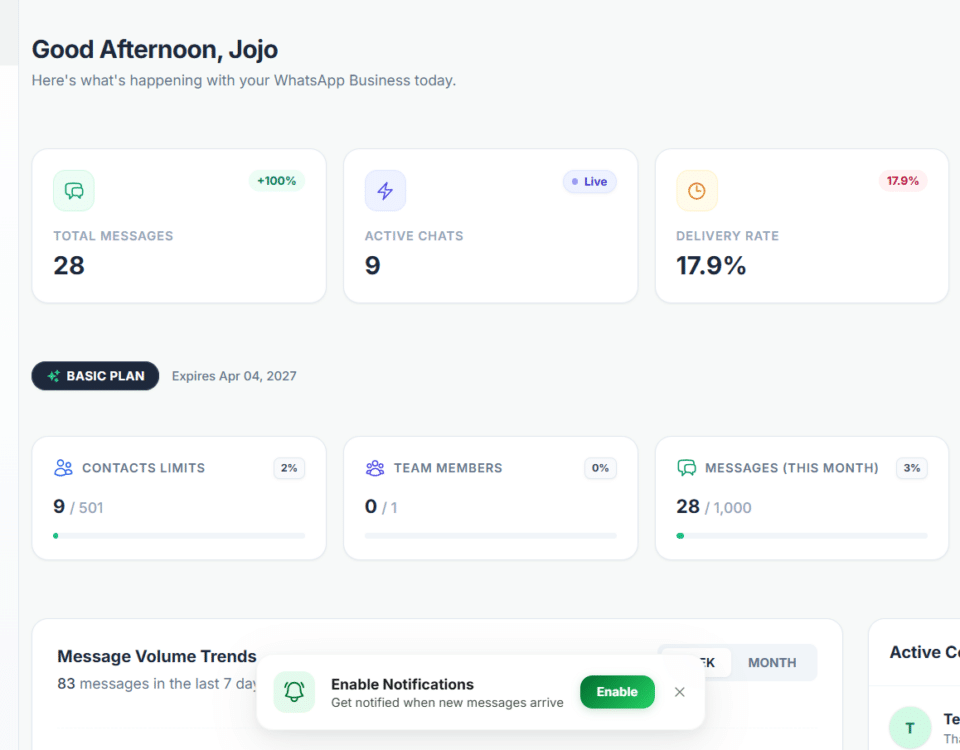Open the BASIC PLAN badge
Screen dimensions: 960x750
96,376
